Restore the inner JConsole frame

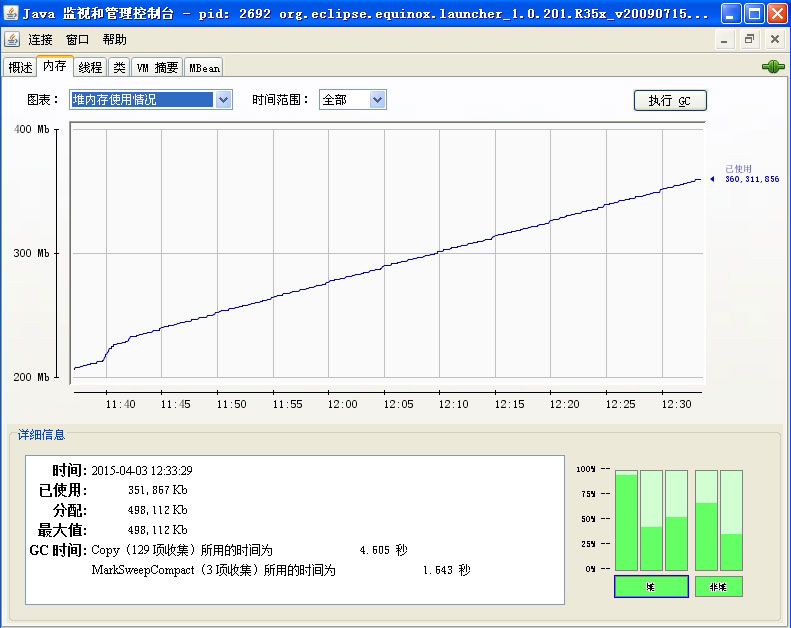tap(750, 39)
